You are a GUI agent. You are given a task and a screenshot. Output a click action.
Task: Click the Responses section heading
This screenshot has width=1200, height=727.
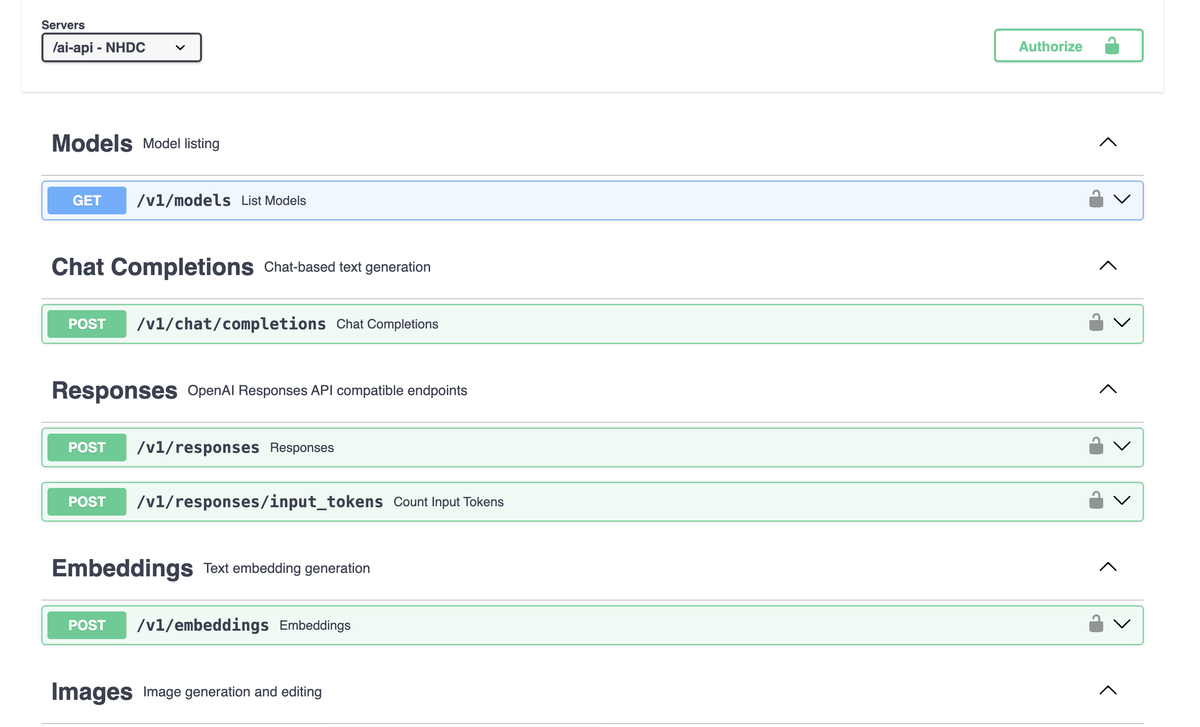[115, 390]
